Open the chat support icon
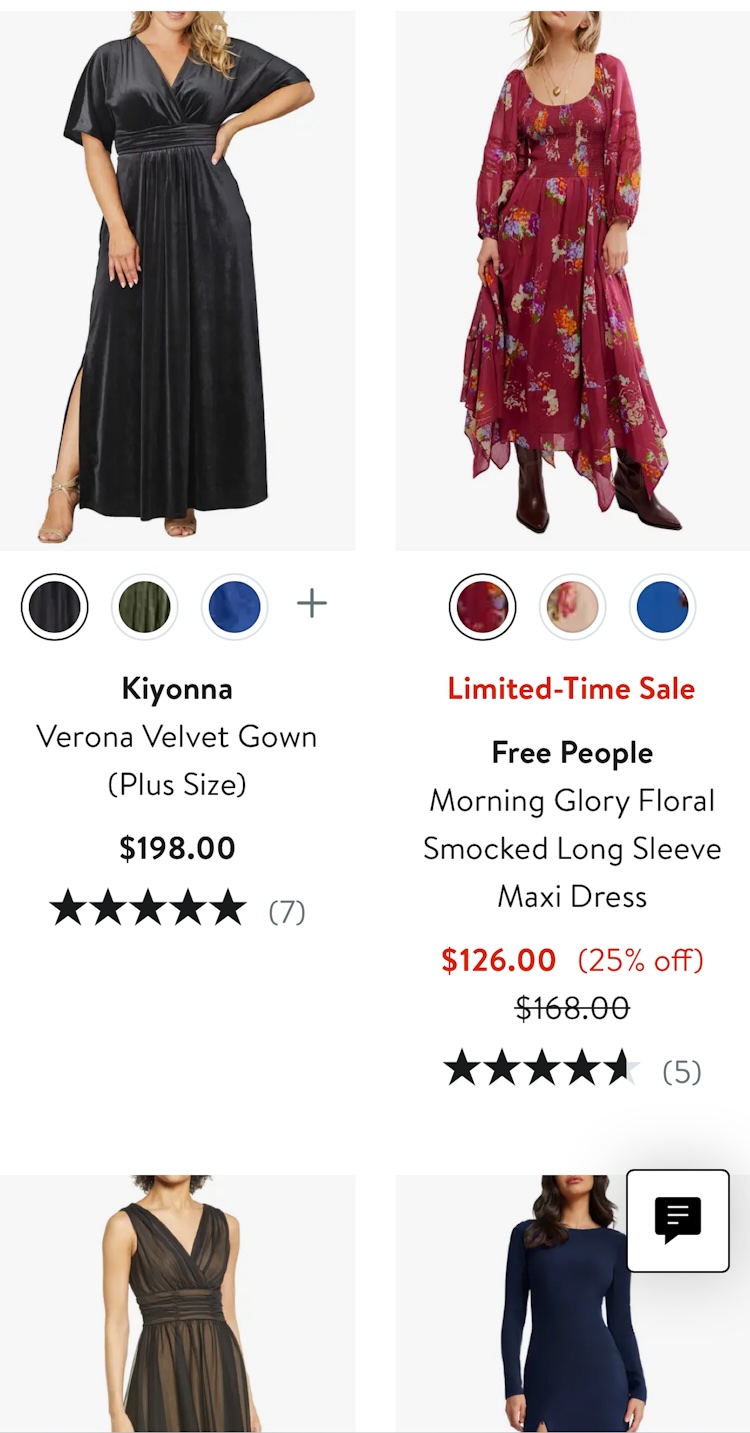750x1433 pixels. pyautogui.click(x=677, y=1220)
